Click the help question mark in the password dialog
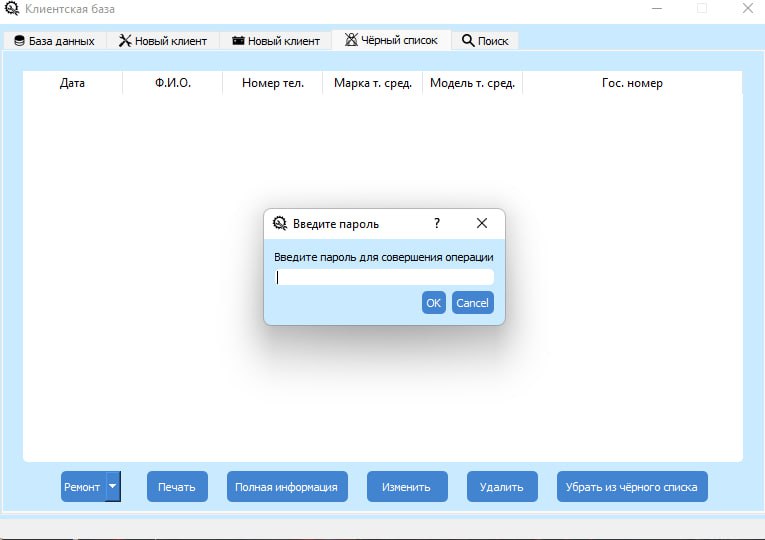This screenshot has width=765, height=540. [437, 223]
